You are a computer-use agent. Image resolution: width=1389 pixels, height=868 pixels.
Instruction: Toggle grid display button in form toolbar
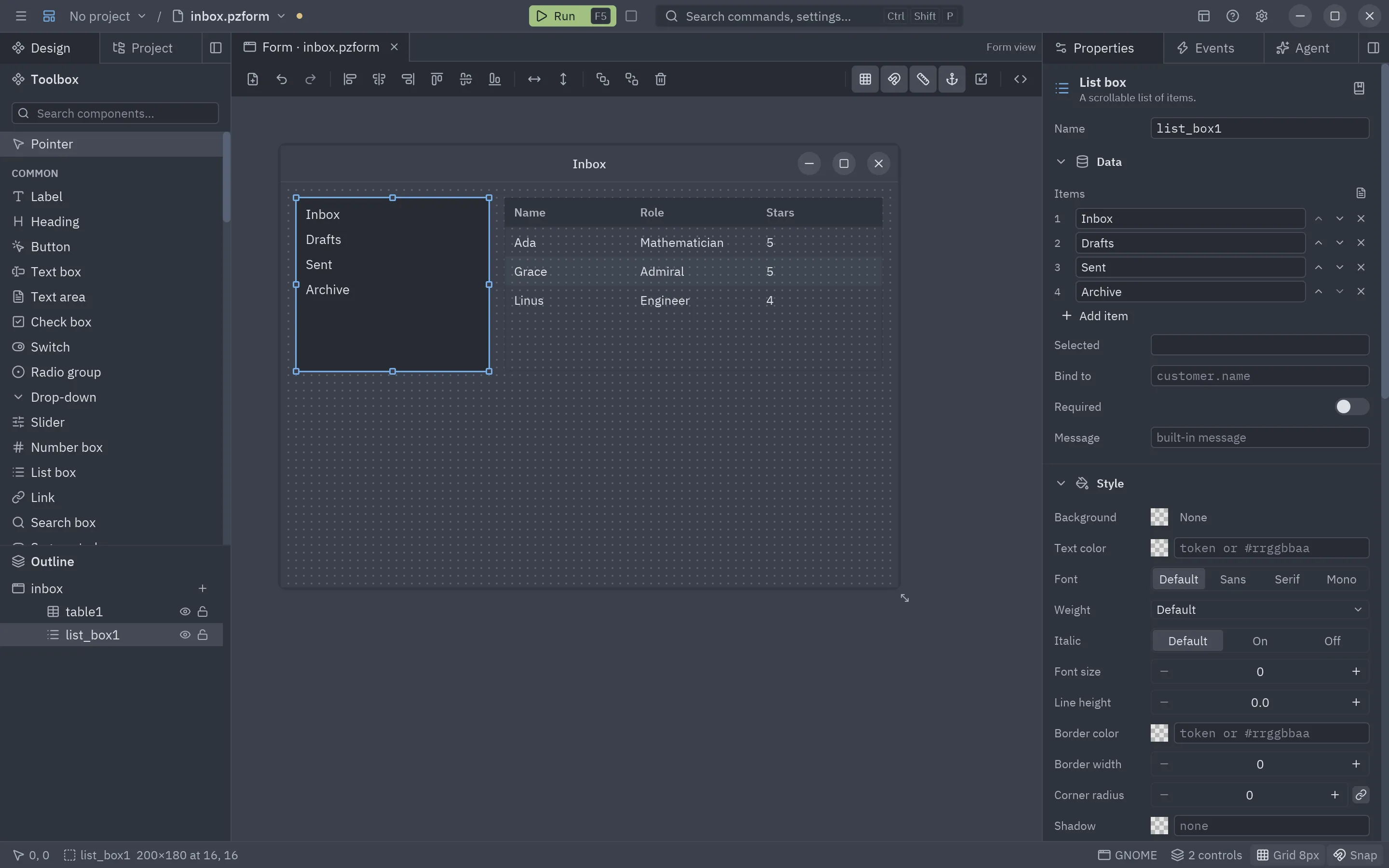tap(865, 79)
